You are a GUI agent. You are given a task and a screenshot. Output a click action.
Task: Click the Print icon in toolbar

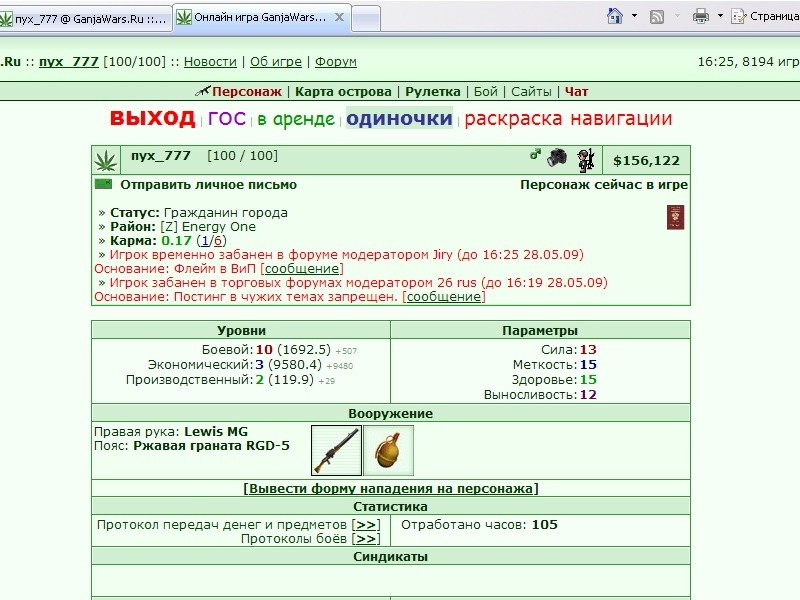(x=701, y=16)
